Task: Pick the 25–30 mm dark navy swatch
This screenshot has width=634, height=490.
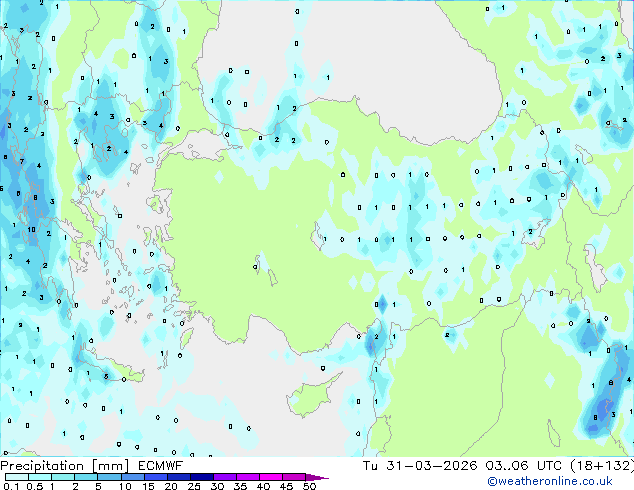Action: (x=201, y=477)
